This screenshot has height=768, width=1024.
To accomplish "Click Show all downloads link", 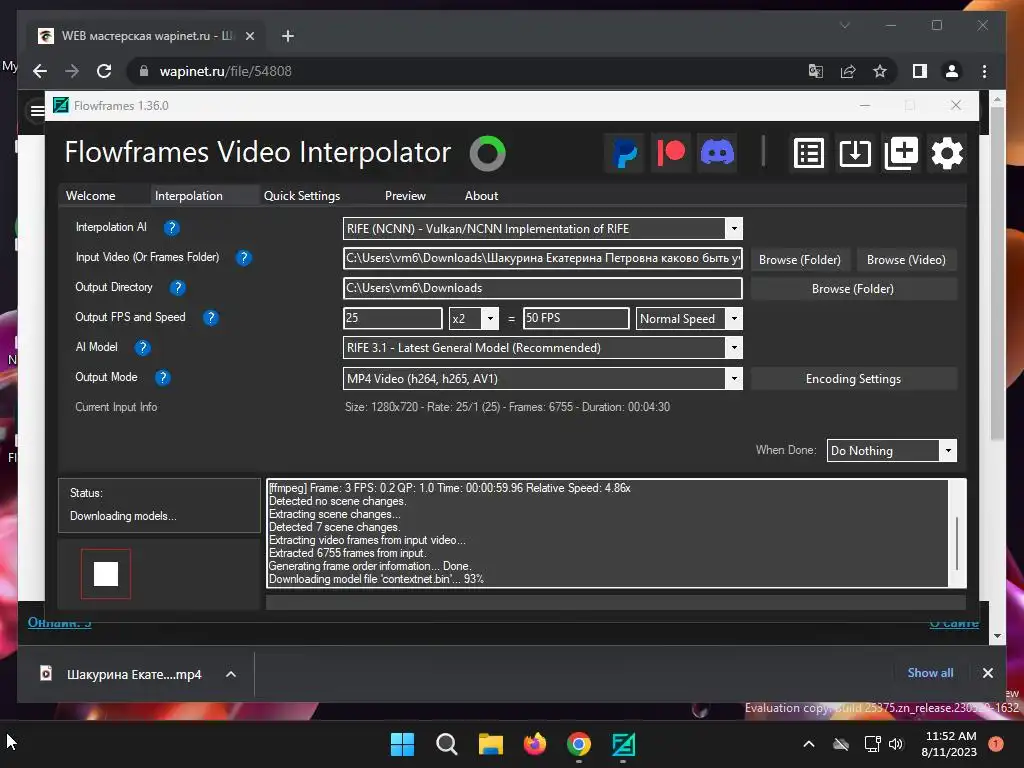I will click(930, 673).
